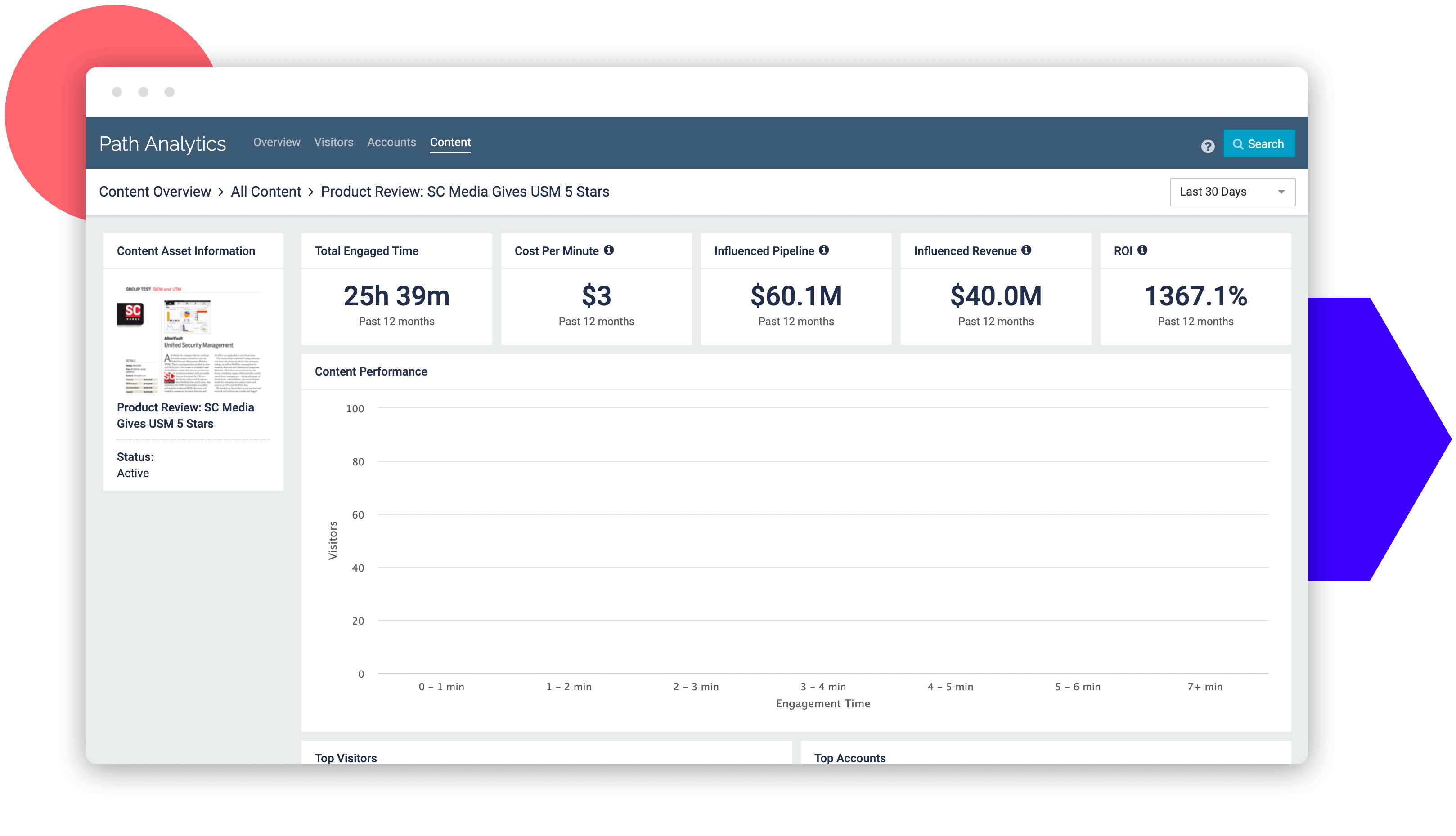The image size is (1456, 836).
Task: Open the All Content breadcrumb link
Action: click(x=266, y=191)
